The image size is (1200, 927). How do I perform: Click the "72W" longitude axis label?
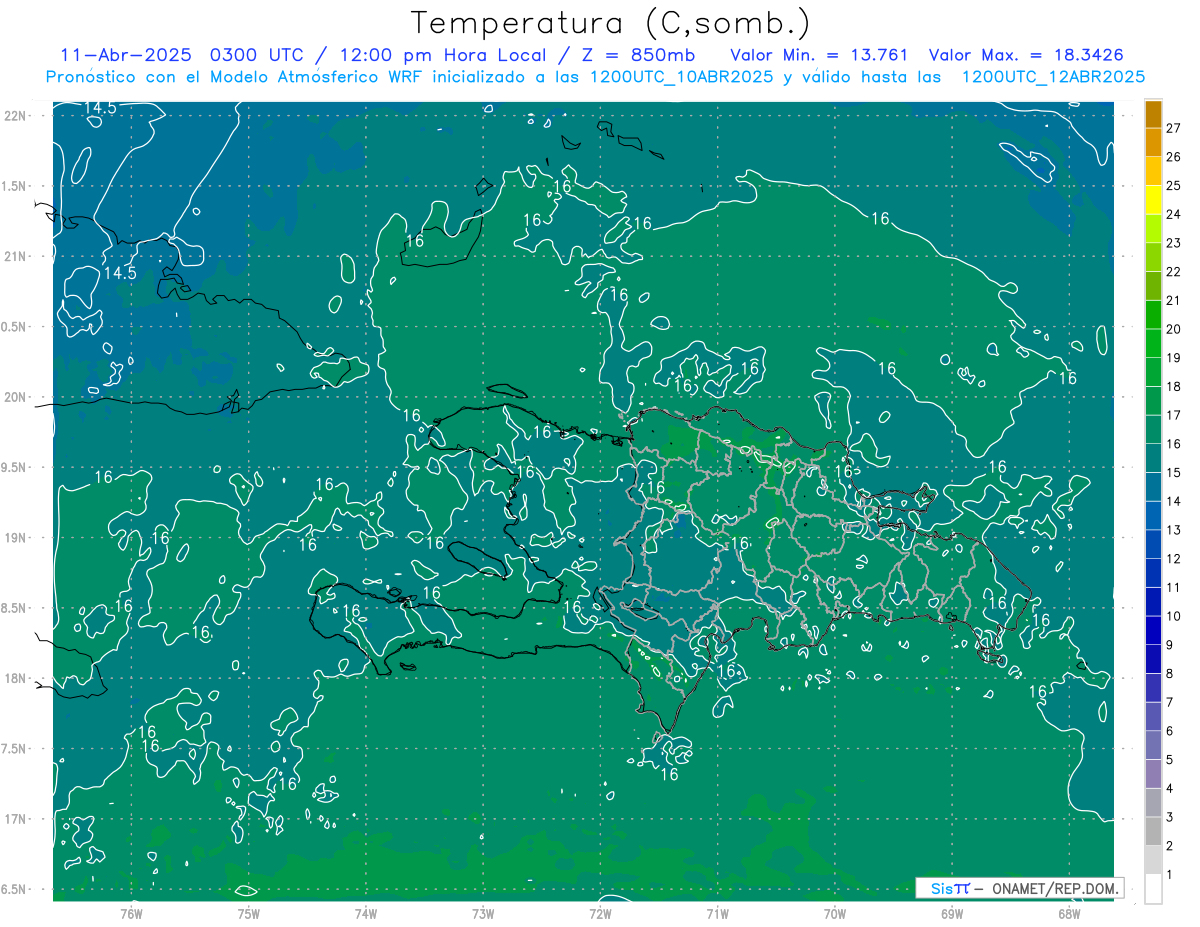[600, 913]
